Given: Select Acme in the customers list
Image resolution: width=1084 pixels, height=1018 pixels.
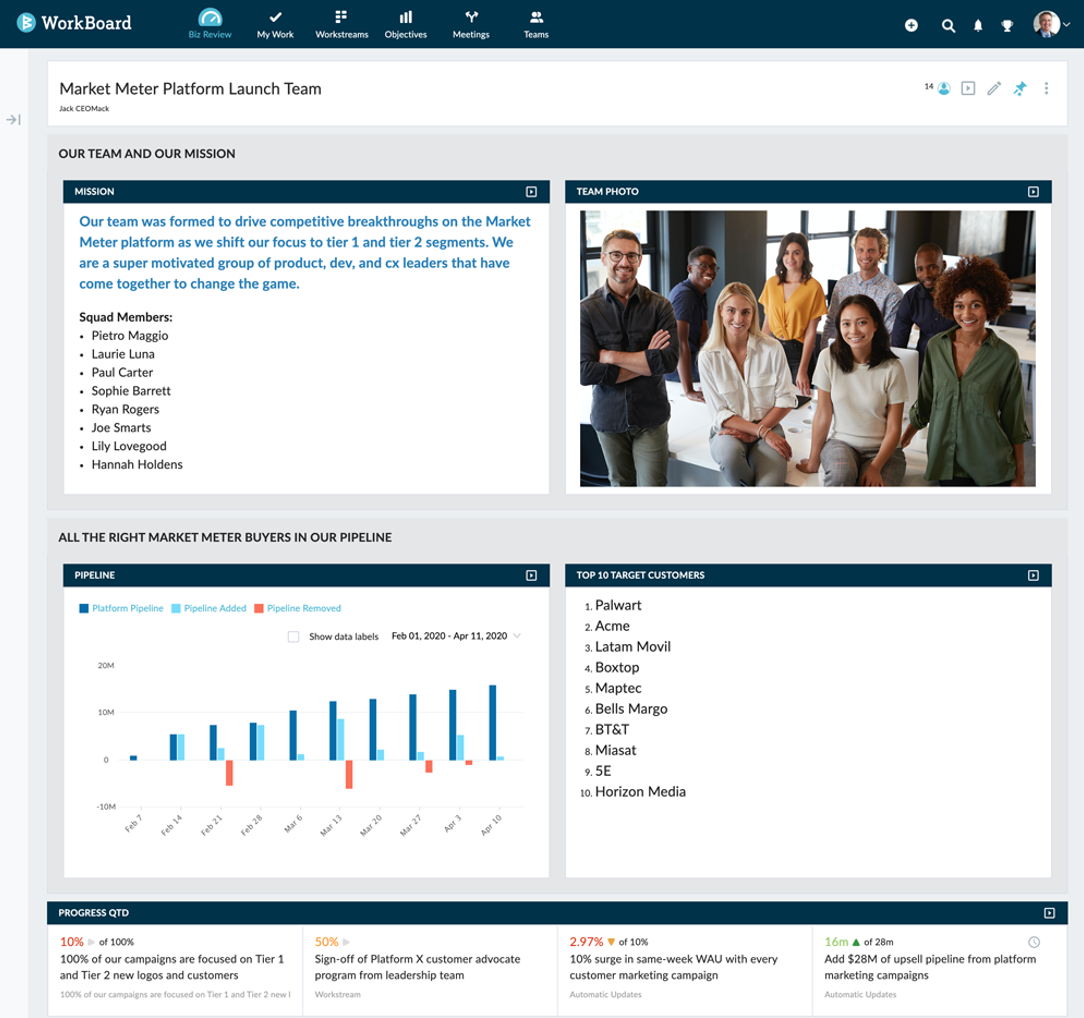Looking at the screenshot, I should 613,626.
